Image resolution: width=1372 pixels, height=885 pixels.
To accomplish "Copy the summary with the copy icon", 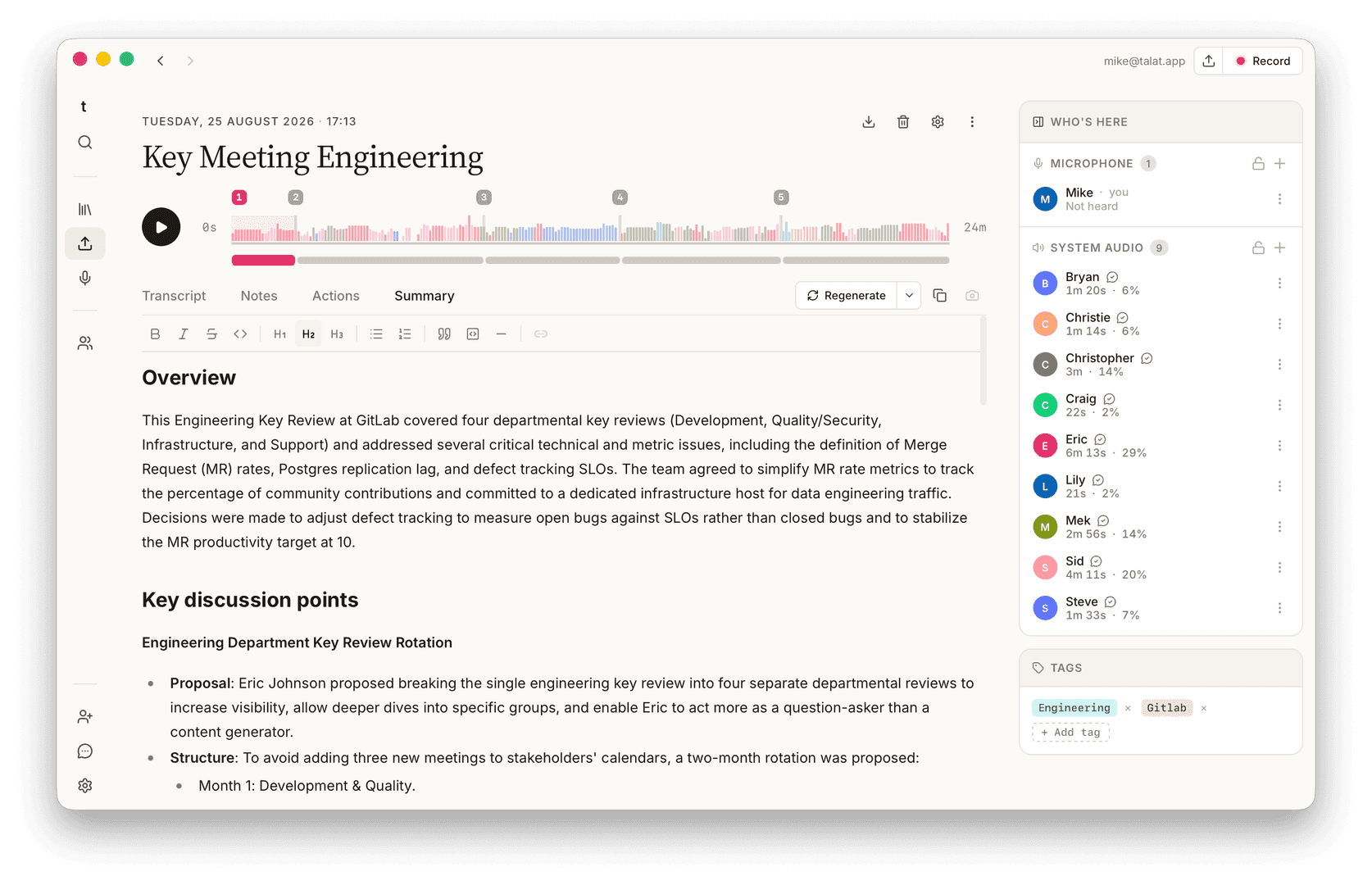I will (940, 296).
